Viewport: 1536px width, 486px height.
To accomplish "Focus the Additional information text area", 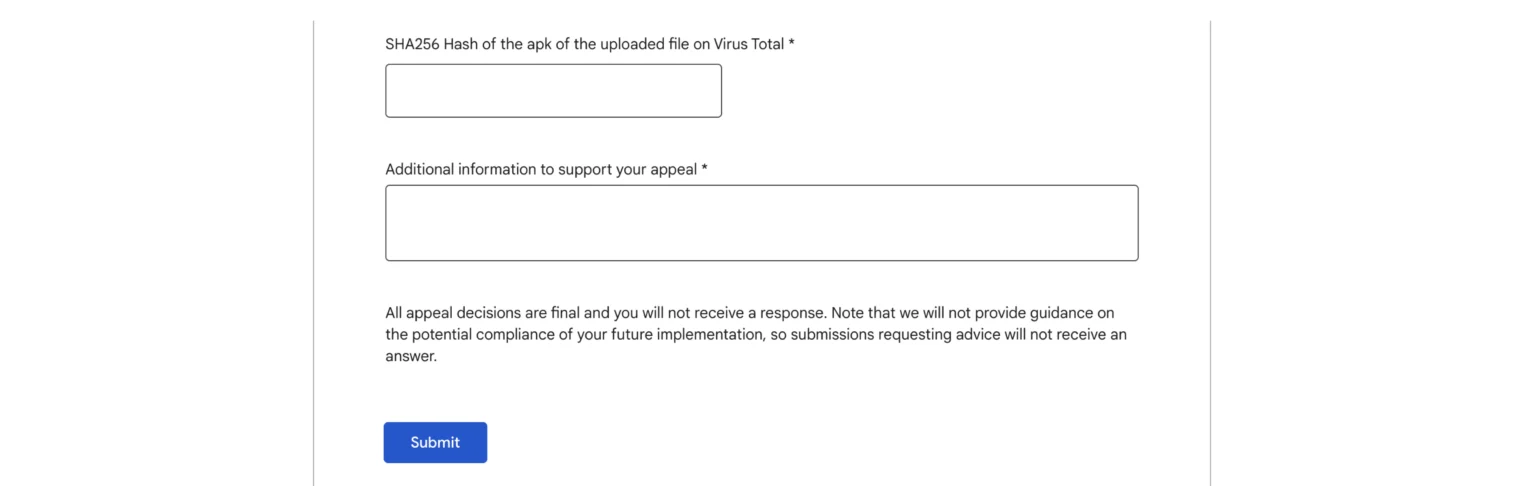I will [761, 223].
